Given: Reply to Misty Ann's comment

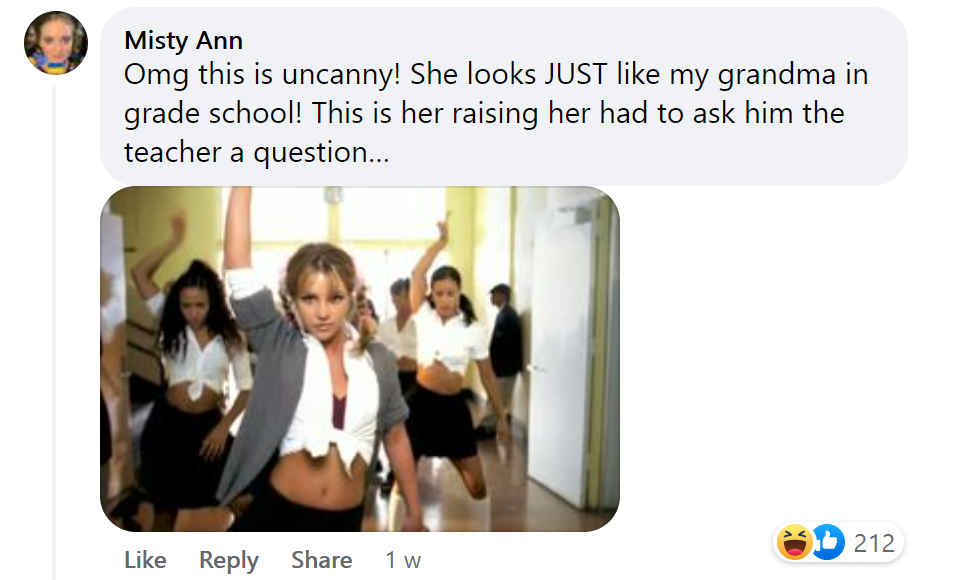Looking at the screenshot, I should tap(229, 560).
